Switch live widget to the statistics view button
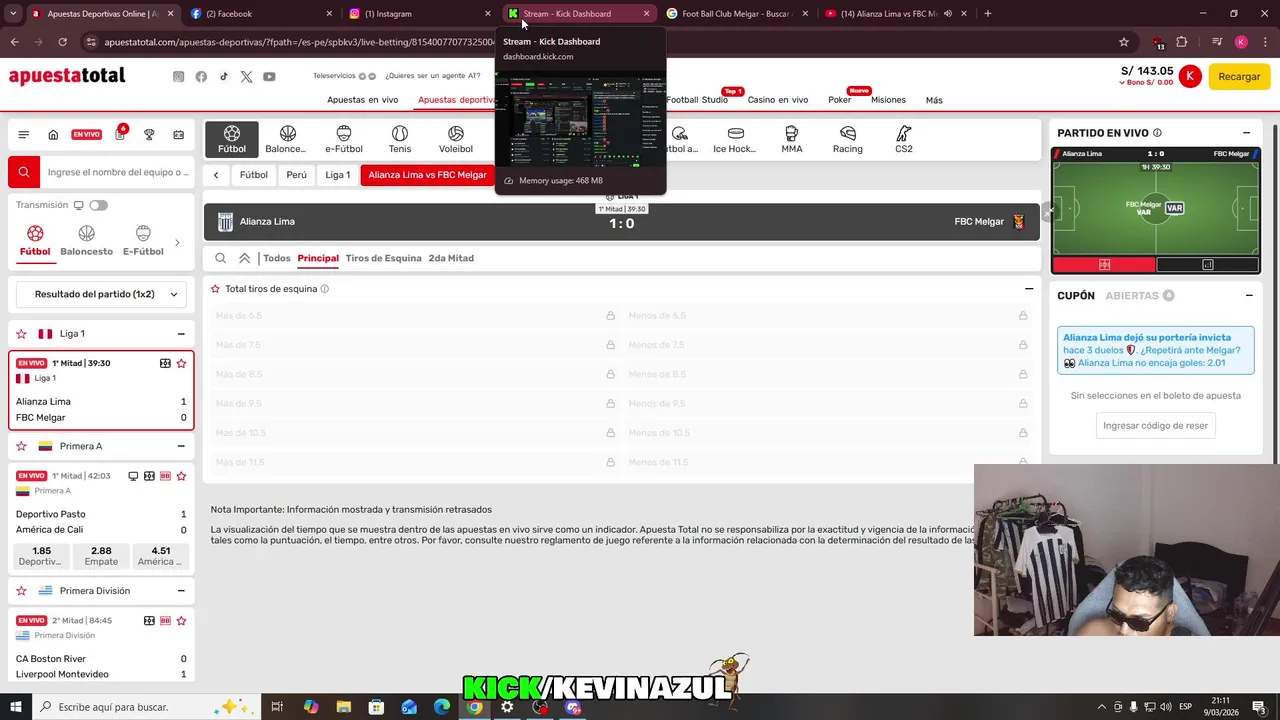Screen dimensions: 1280x720 pos(1208,265)
